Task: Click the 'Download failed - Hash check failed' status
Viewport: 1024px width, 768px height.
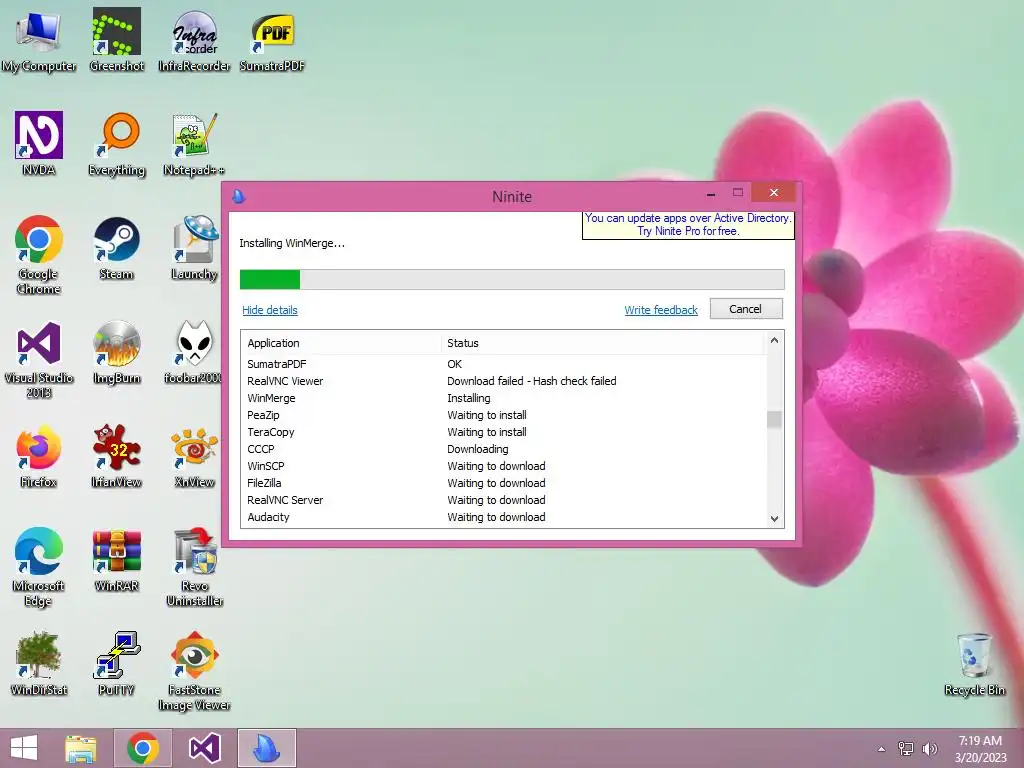Action: (532, 381)
